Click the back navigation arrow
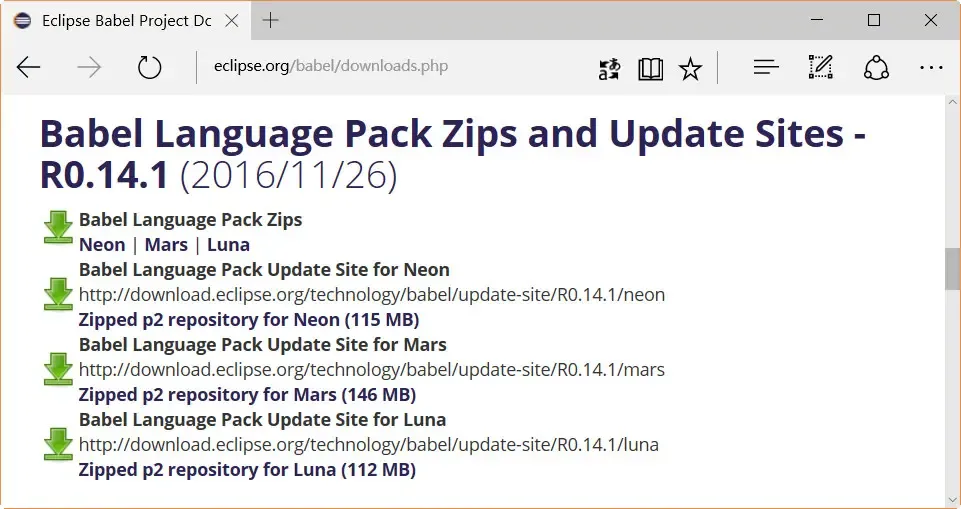Image resolution: width=961 pixels, height=509 pixels. [29, 67]
